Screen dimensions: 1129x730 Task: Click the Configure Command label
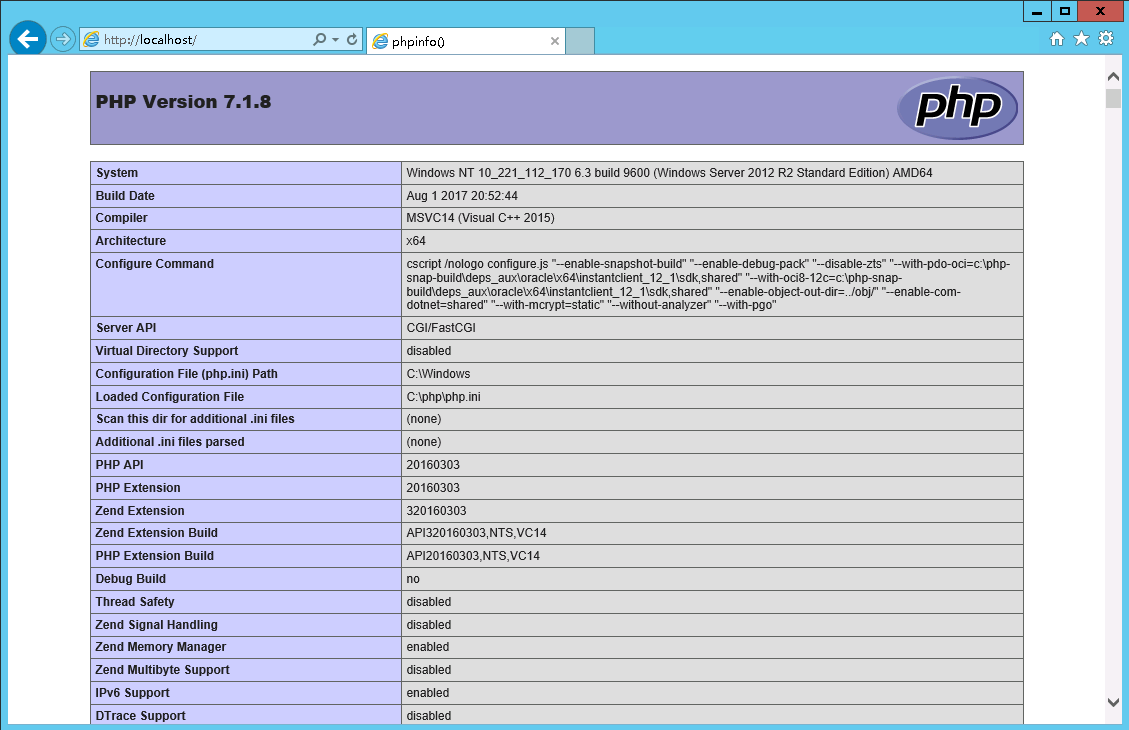[154, 263]
